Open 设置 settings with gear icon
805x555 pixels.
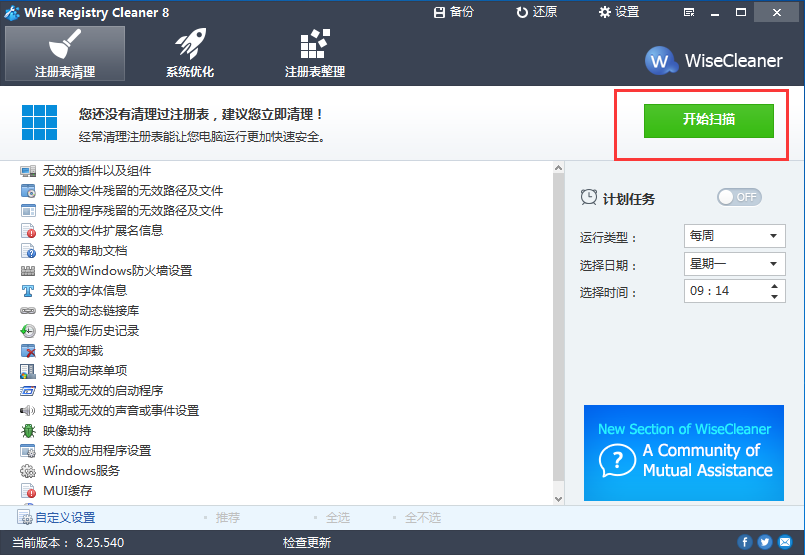(x=619, y=12)
